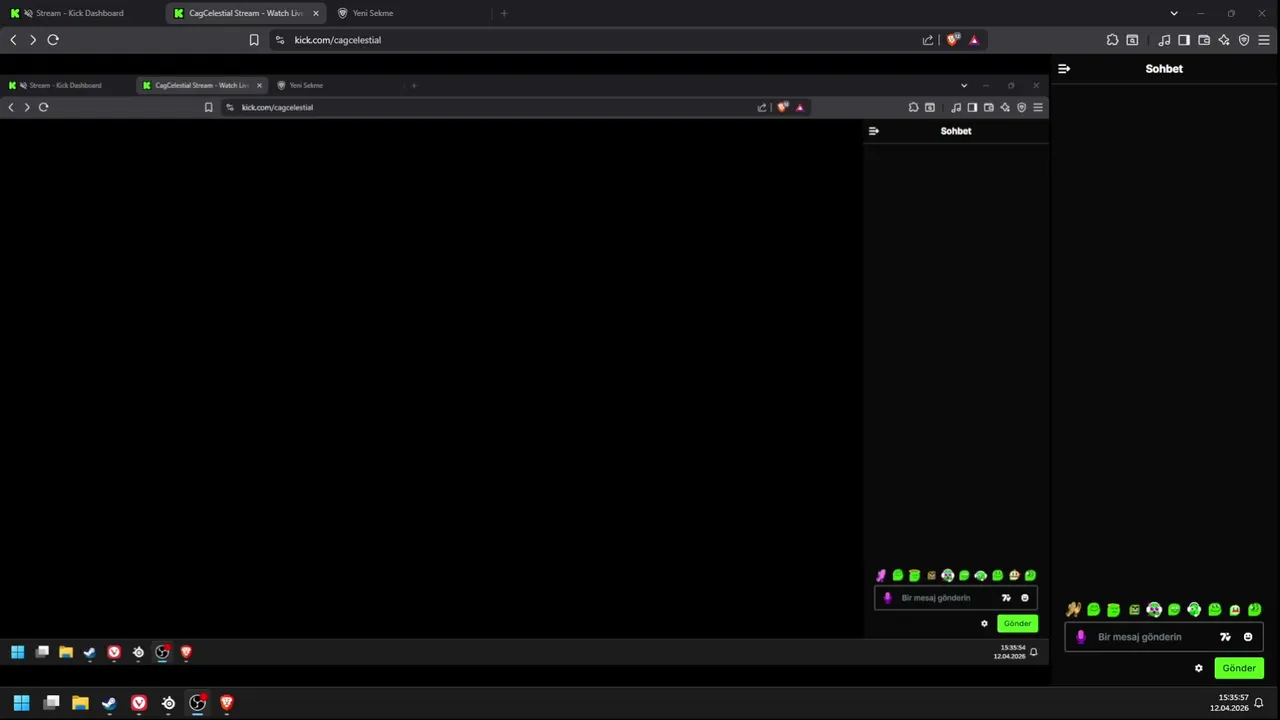This screenshot has height=720, width=1280.
Task: Open Task View on the taskbar
Action: point(52,703)
